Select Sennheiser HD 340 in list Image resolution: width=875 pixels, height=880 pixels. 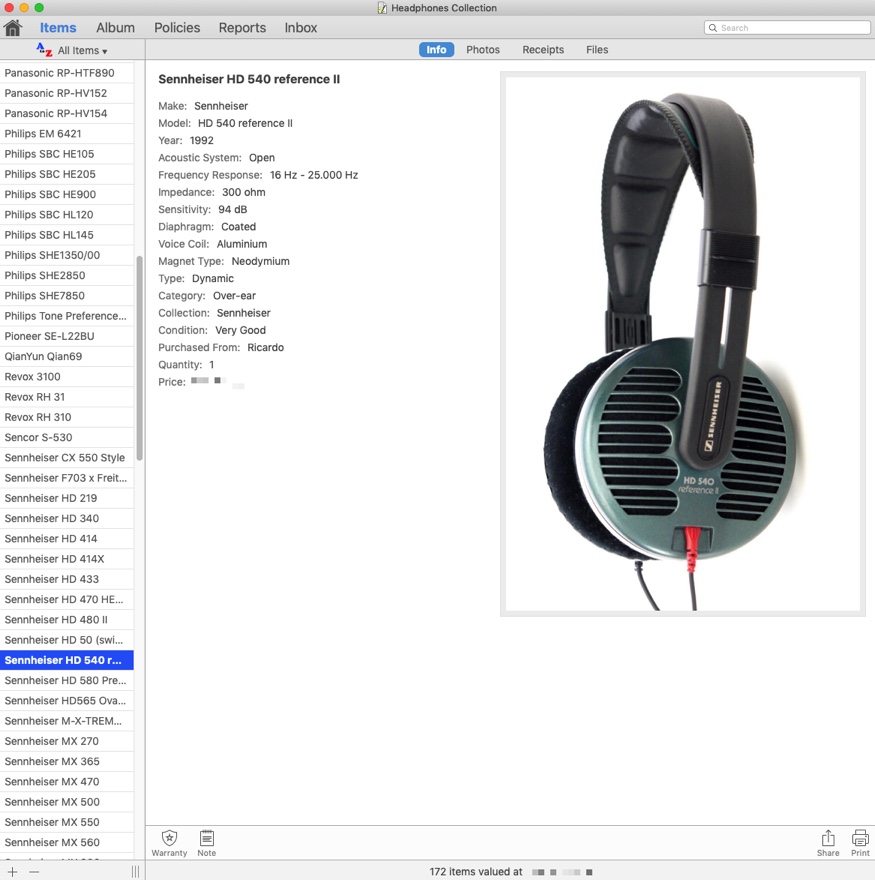(x=67, y=518)
